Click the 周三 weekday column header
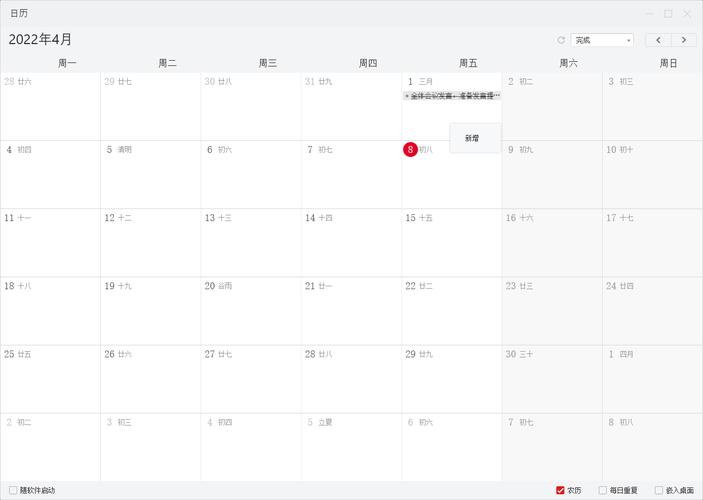703x500 pixels. point(267,63)
